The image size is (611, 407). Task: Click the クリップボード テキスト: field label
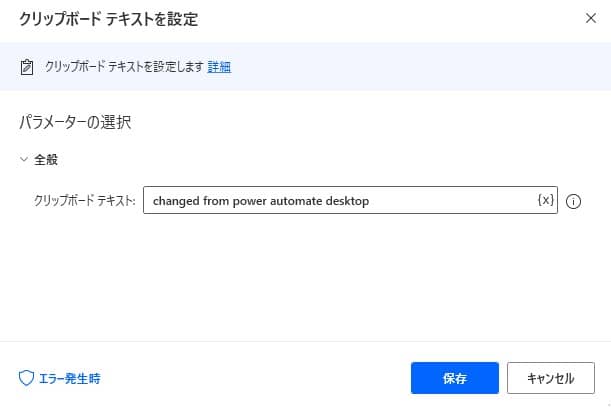point(84,201)
